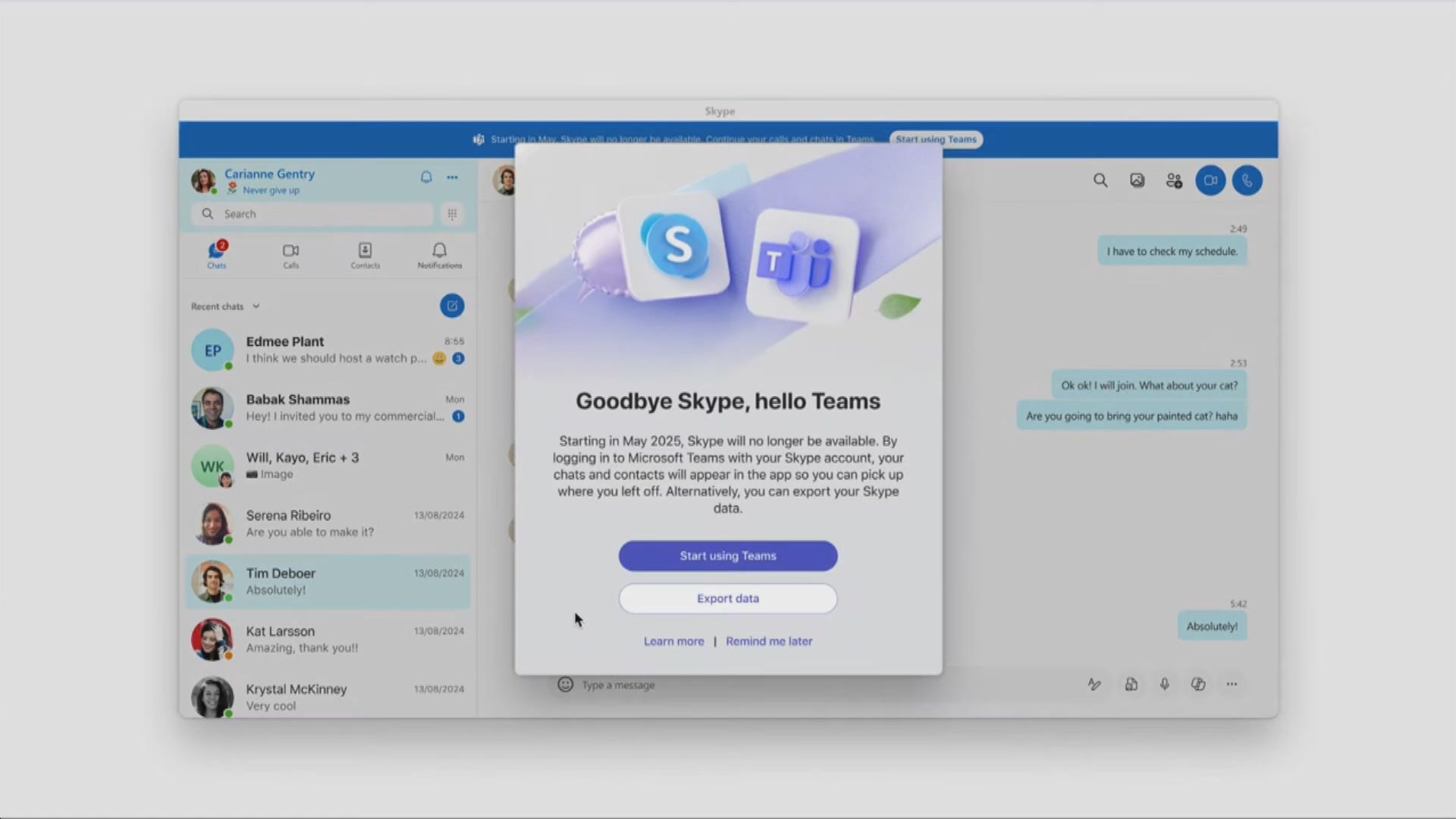The width and height of the screenshot is (1456, 819).
Task: Open the three-dot menu beside profile name
Action: [x=452, y=177]
